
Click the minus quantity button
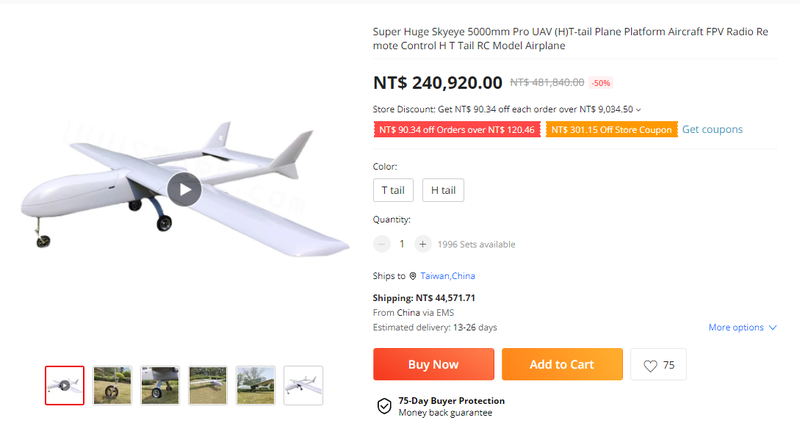(x=382, y=244)
